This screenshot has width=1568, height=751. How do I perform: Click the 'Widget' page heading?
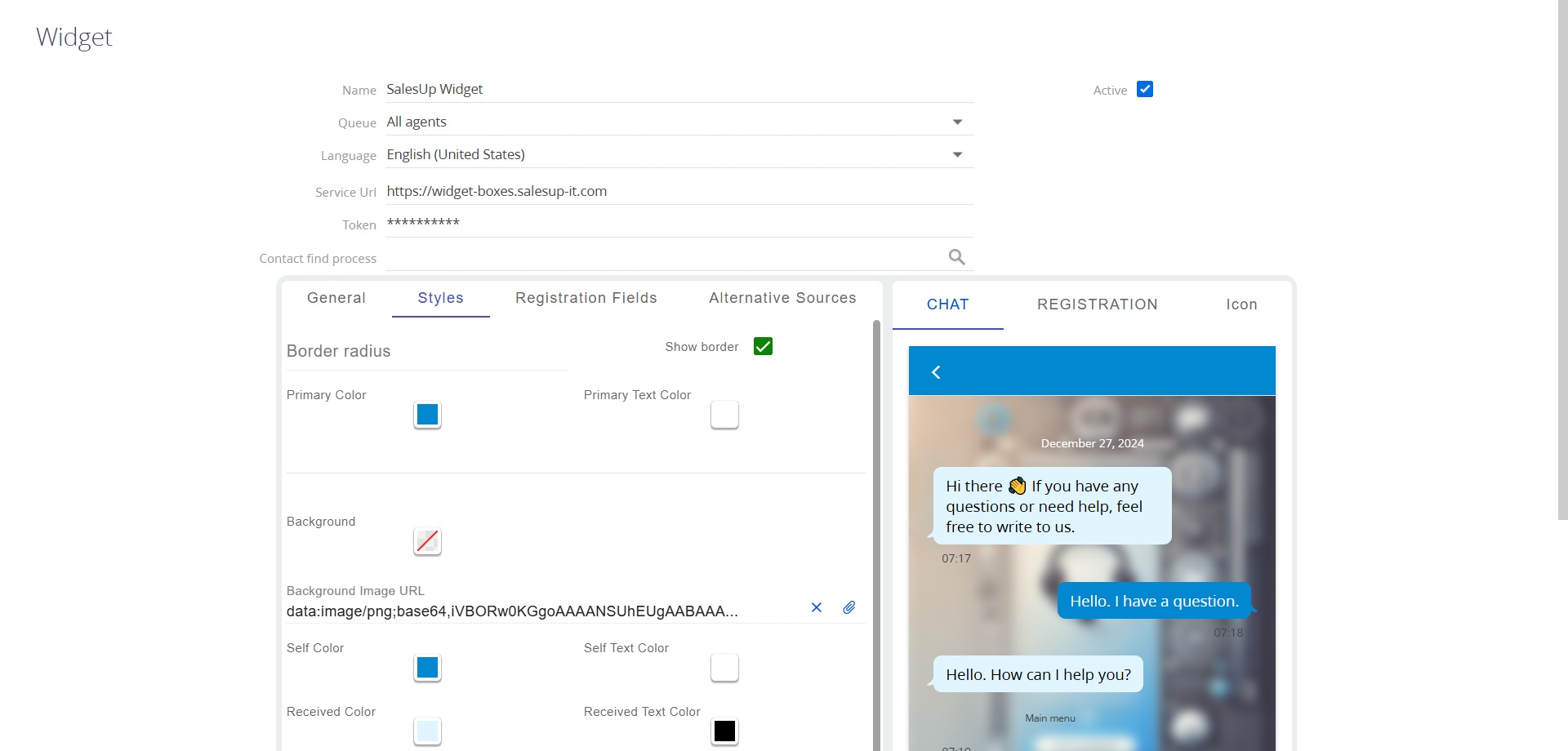tap(74, 37)
